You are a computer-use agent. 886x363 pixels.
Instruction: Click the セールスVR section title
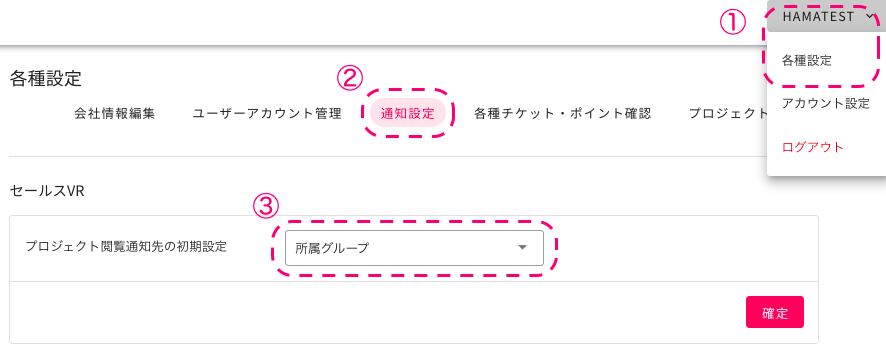(x=47, y=191)
